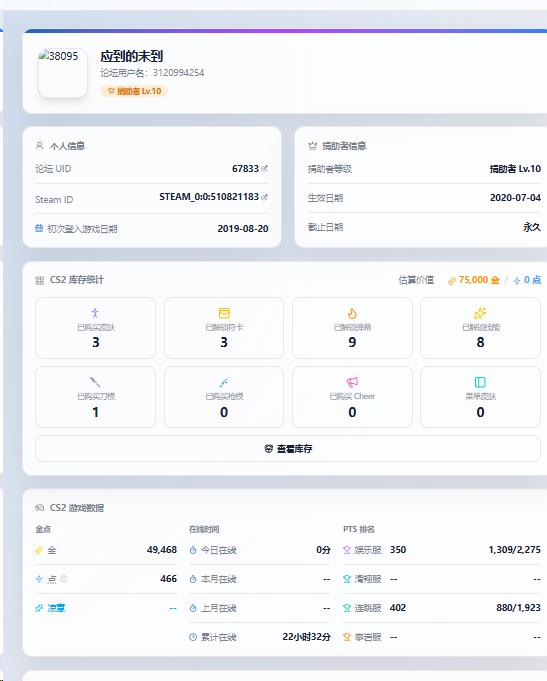
Task: Click the purchased skins figure icon
Action: tap(95, 313)
